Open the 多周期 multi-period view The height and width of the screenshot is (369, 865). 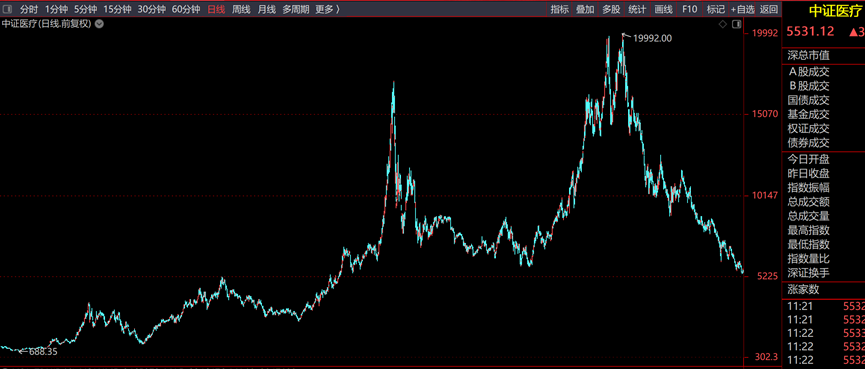pos(296,9)
